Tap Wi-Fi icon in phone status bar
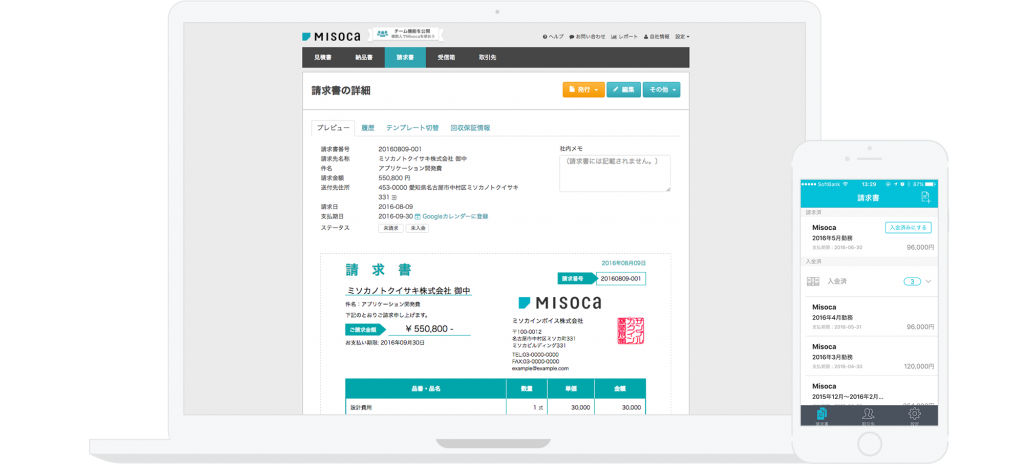 click(x=845, y=184)
